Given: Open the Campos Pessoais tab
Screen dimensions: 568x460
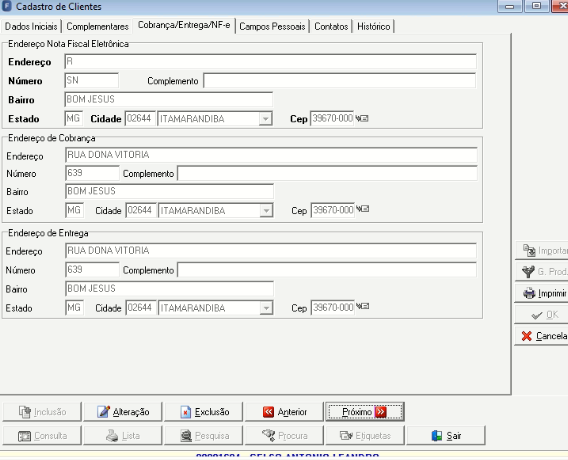Looking at the screenshot, I should pos(272,26).
